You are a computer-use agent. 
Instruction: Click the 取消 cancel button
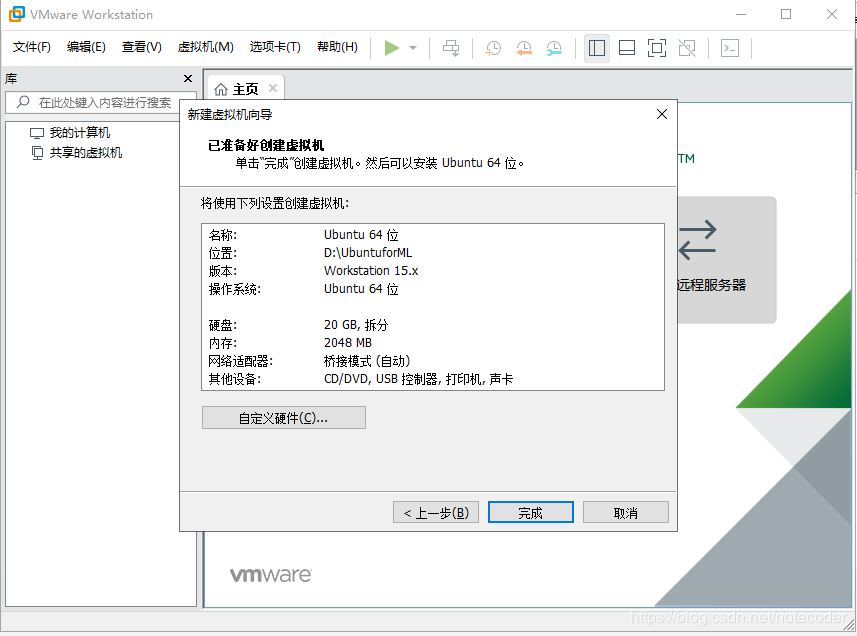click(625, 513)
